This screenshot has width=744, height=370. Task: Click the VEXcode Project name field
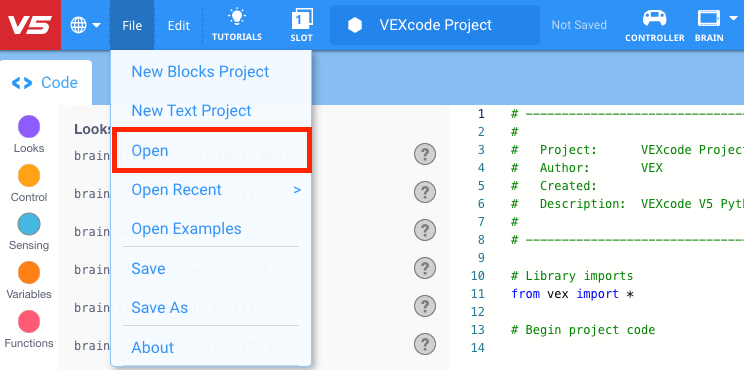point(435,25)
